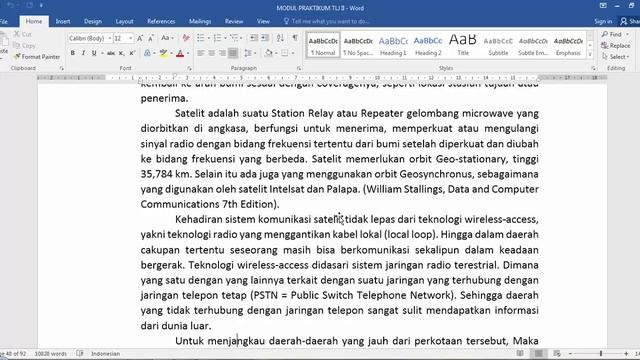Image resolution: width=640 pixels, height=360 pixels.
Task: Apply paragraph shading color
Action: pos(268,53)
